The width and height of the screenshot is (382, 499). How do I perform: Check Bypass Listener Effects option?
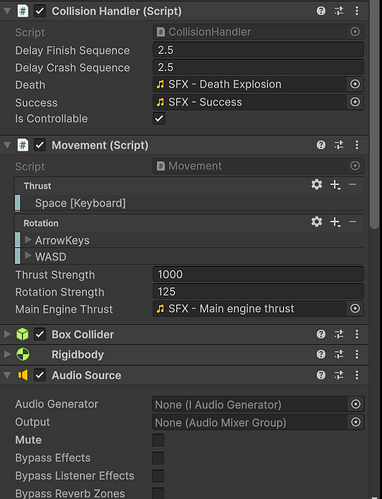pyautogui.click(x=158, y=476)
